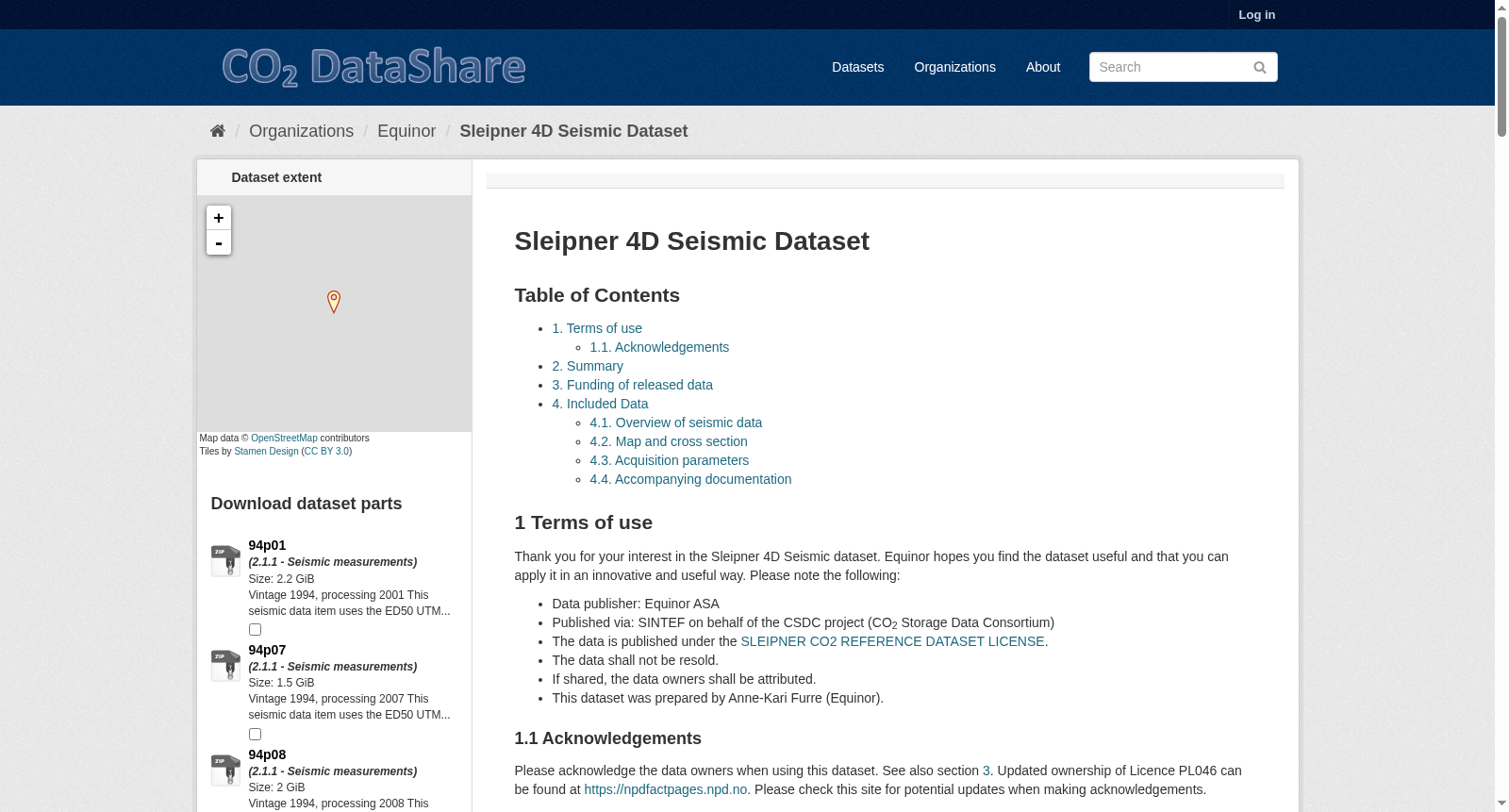The image size is (1509, 812).
Task: Click Sleipner 4D Seismic Dataset breadcrumb
Action: pos(573,131)
